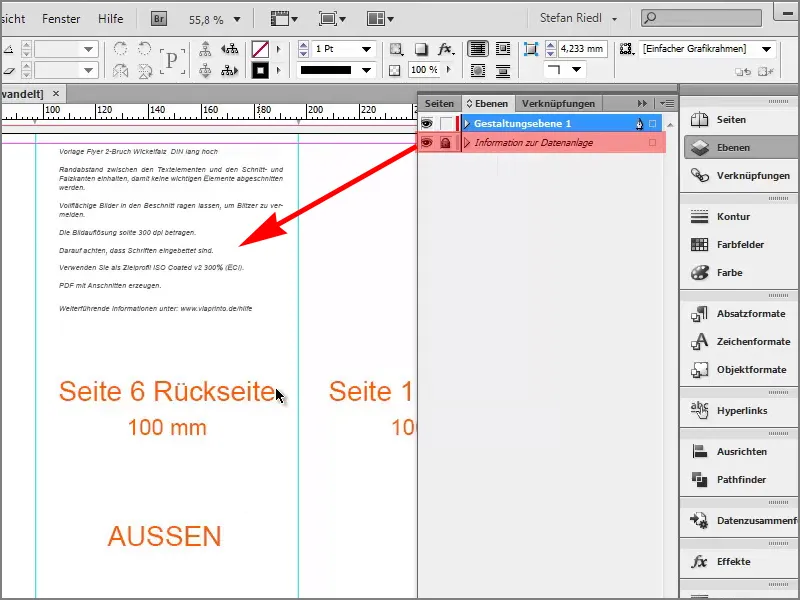
Task: Expand the Information zur Datenanlage layer
Action: click(466, 143)
